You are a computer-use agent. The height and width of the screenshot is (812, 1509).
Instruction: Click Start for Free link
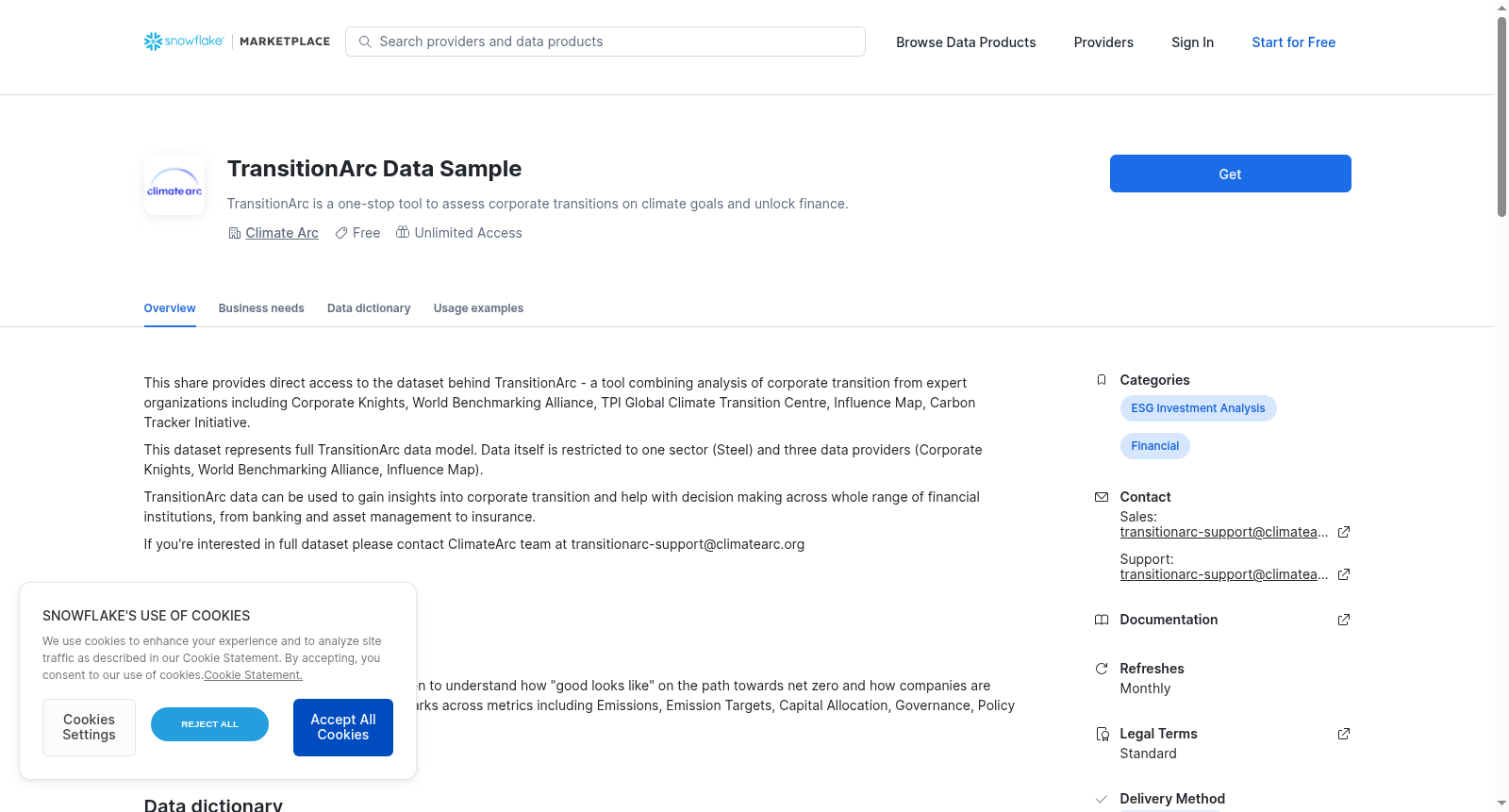click(1294, 42)
